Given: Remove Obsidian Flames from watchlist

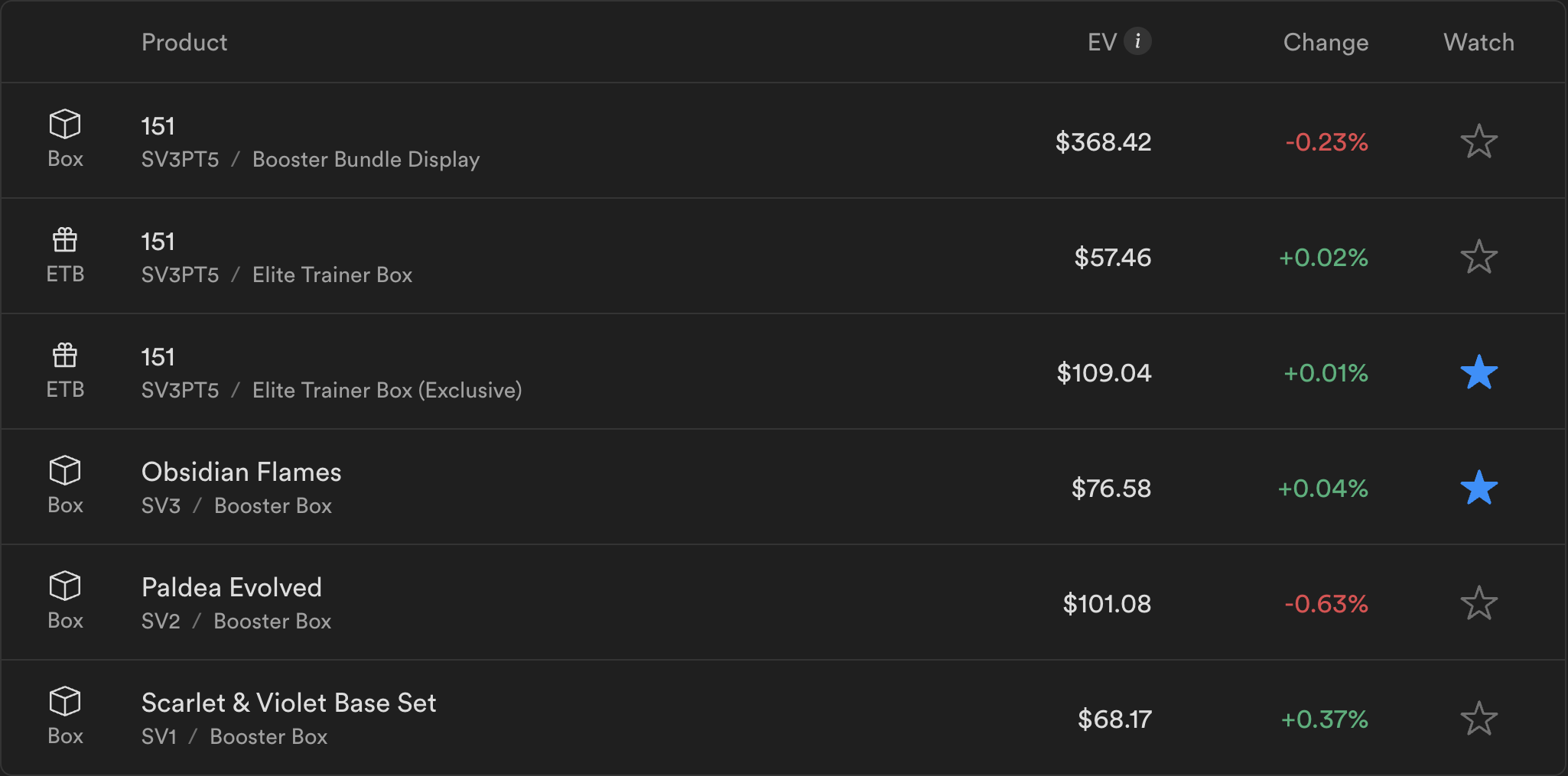Looking at the screenshot, I should (x=1479, y=488).
